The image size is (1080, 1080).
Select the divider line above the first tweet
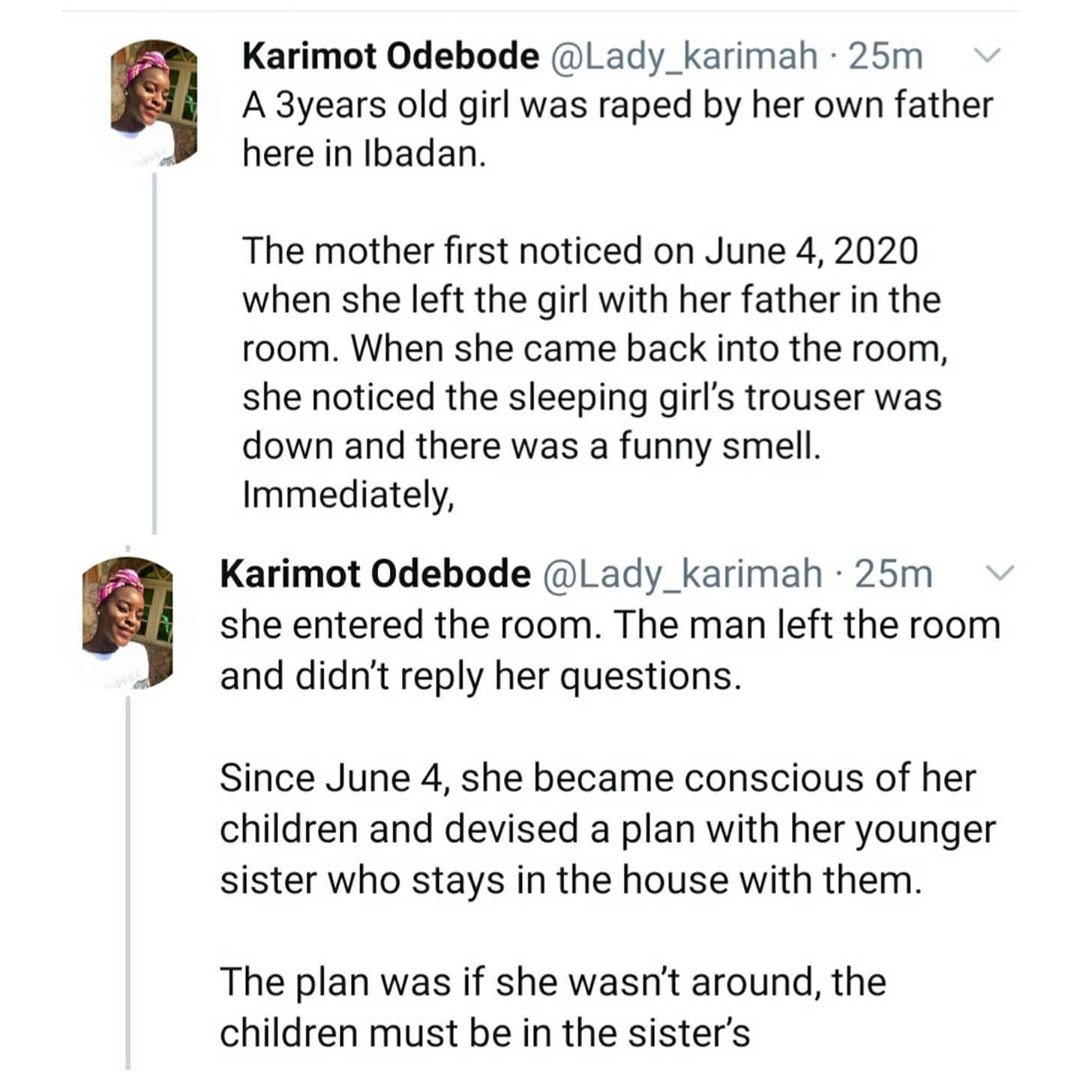click(540, 11)
